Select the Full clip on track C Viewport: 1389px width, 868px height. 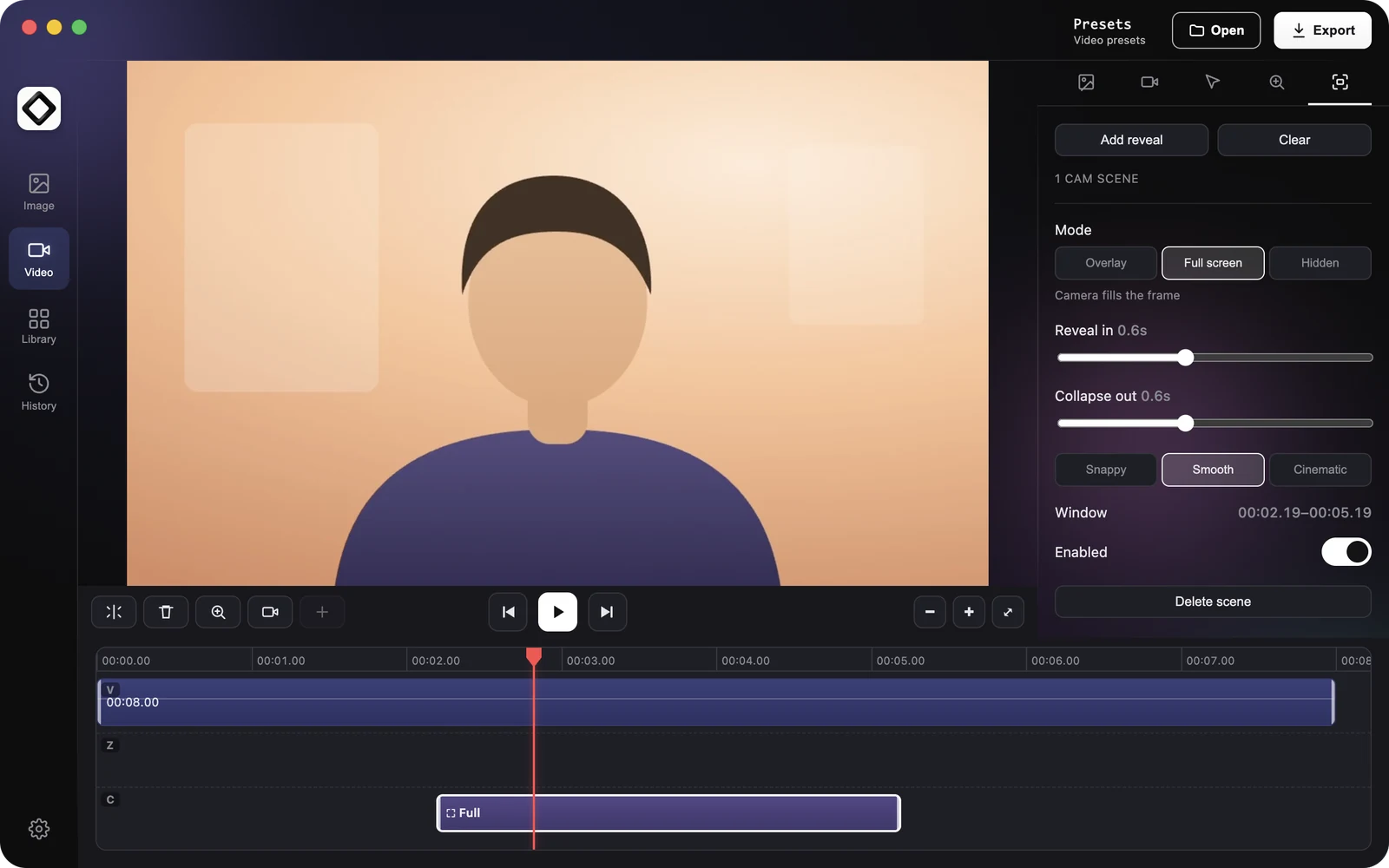pos(668,813)
